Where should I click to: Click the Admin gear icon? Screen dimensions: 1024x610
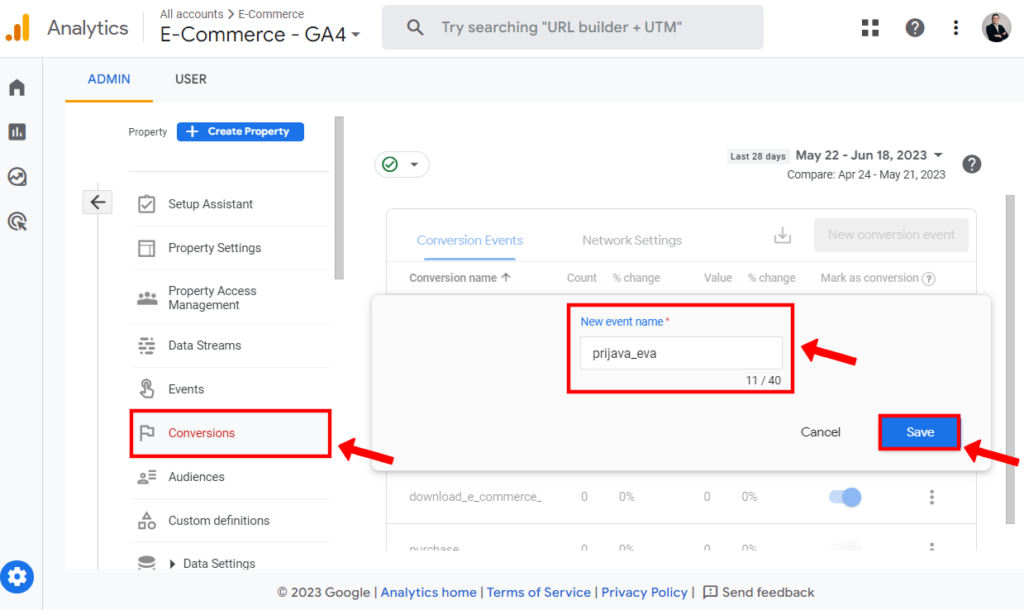coord(18,576)
